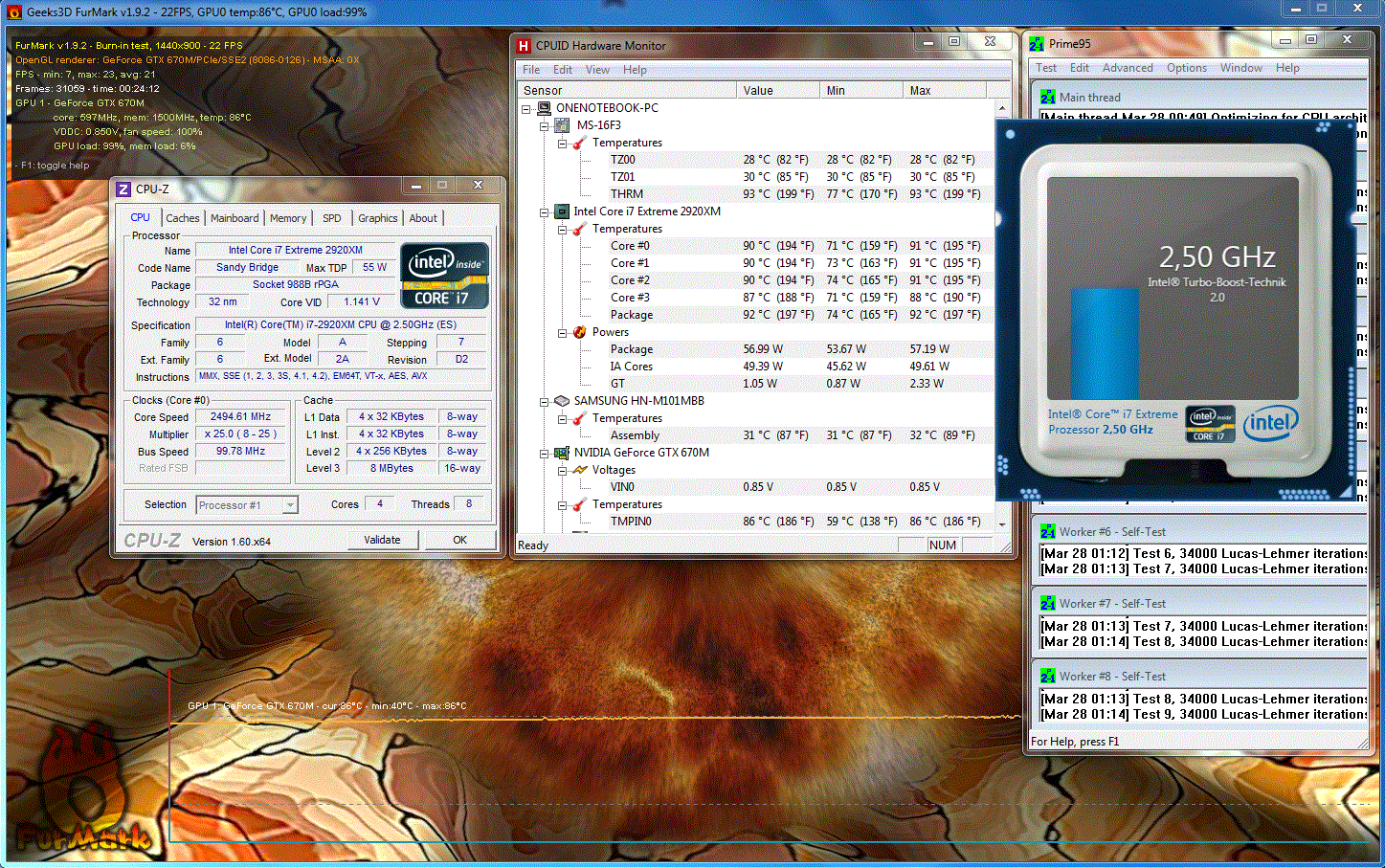Select the CPU tab in CPU-Z

(141, 217)
